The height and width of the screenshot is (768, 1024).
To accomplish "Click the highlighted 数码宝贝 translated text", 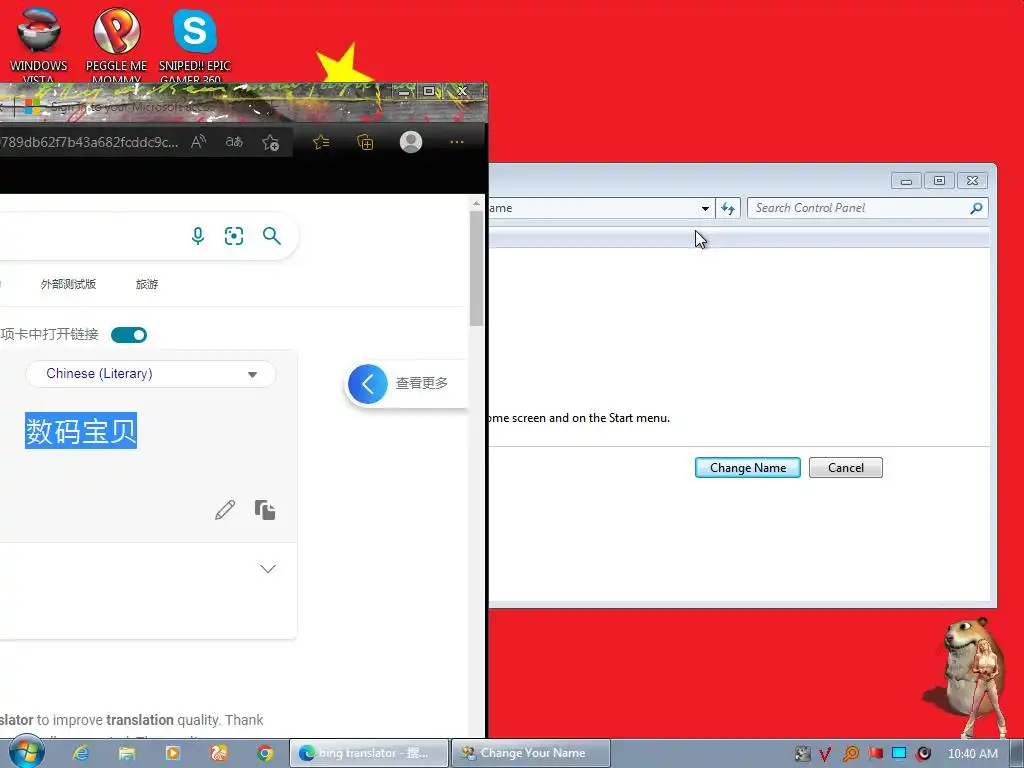I will click(81, 431).
